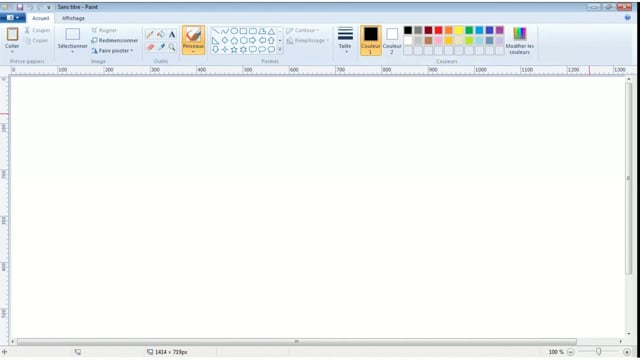Click the 100 % zoom level text
Screen dimensions: 640x360
coord(556,352)
